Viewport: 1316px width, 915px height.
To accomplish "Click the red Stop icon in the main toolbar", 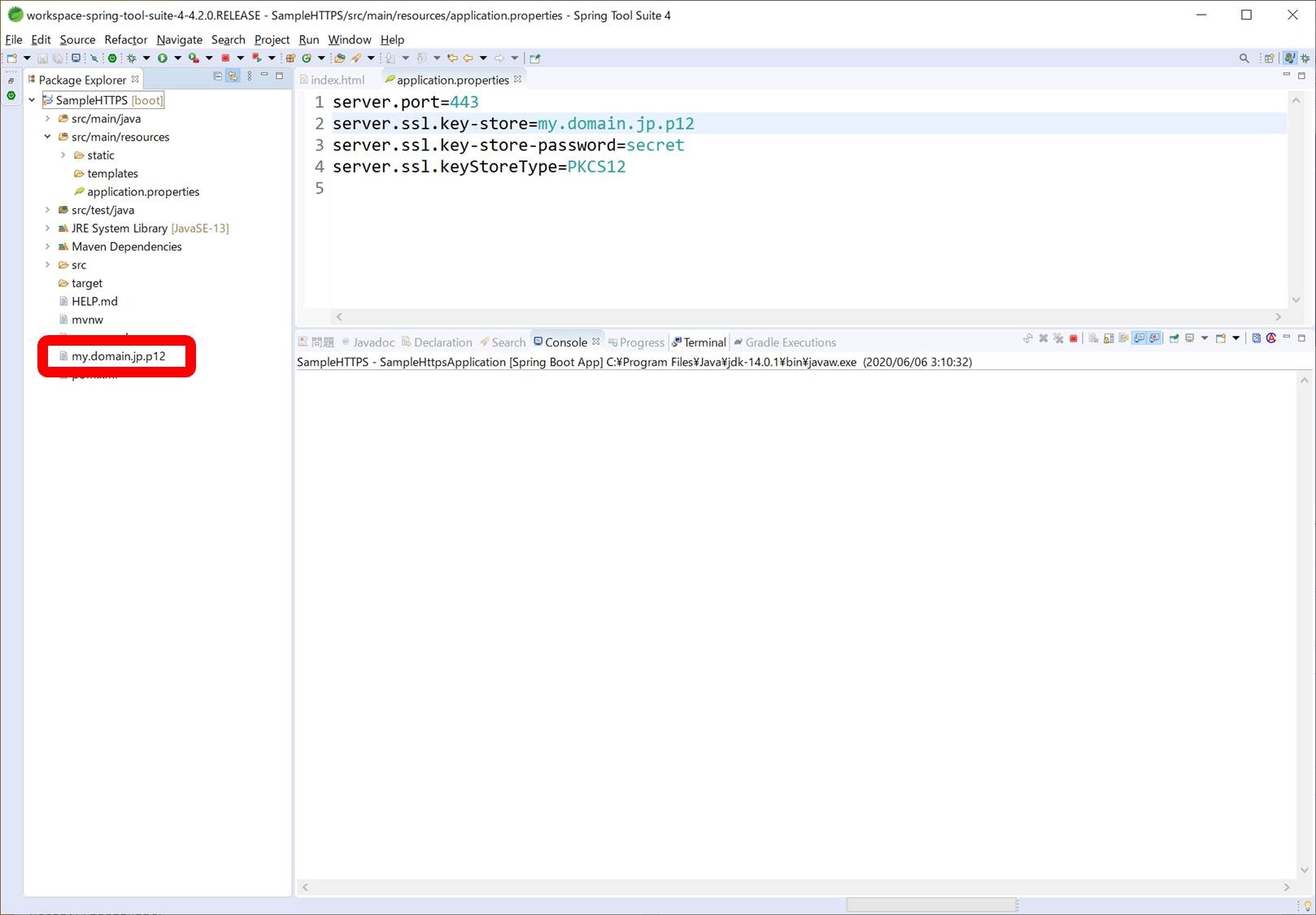I will 225,59.
